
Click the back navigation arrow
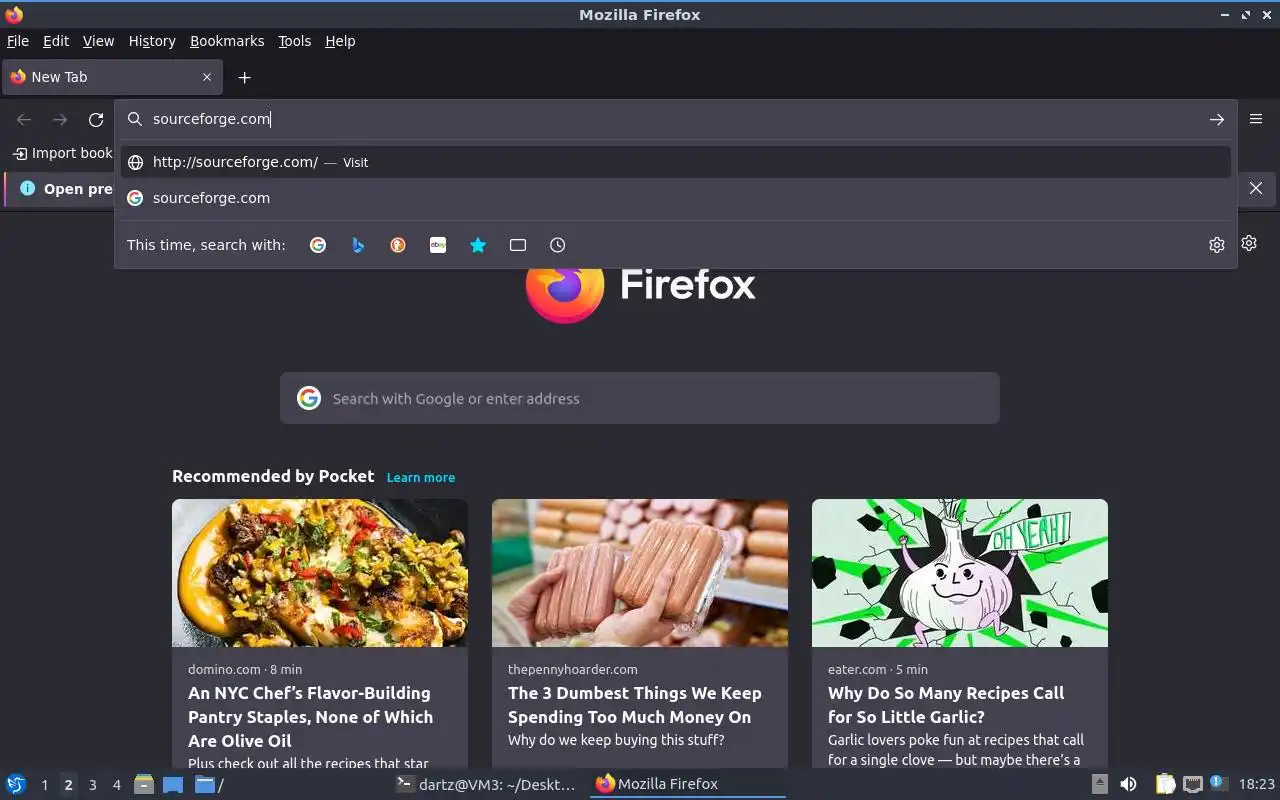click(x=24, y=119)
